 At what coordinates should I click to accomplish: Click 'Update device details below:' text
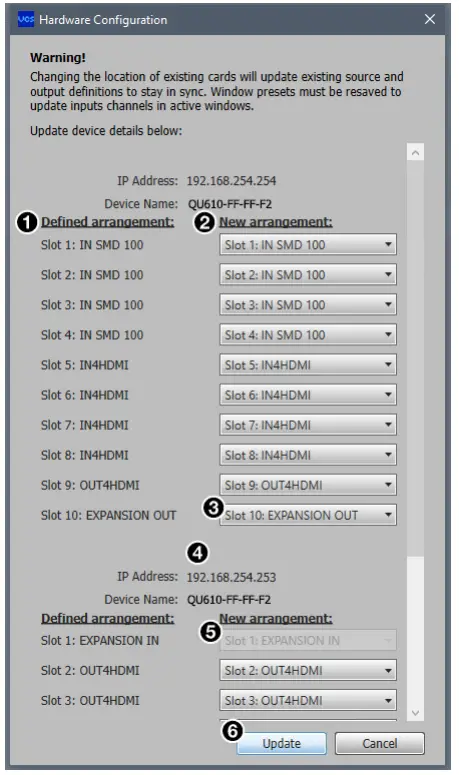click(106, 130)
